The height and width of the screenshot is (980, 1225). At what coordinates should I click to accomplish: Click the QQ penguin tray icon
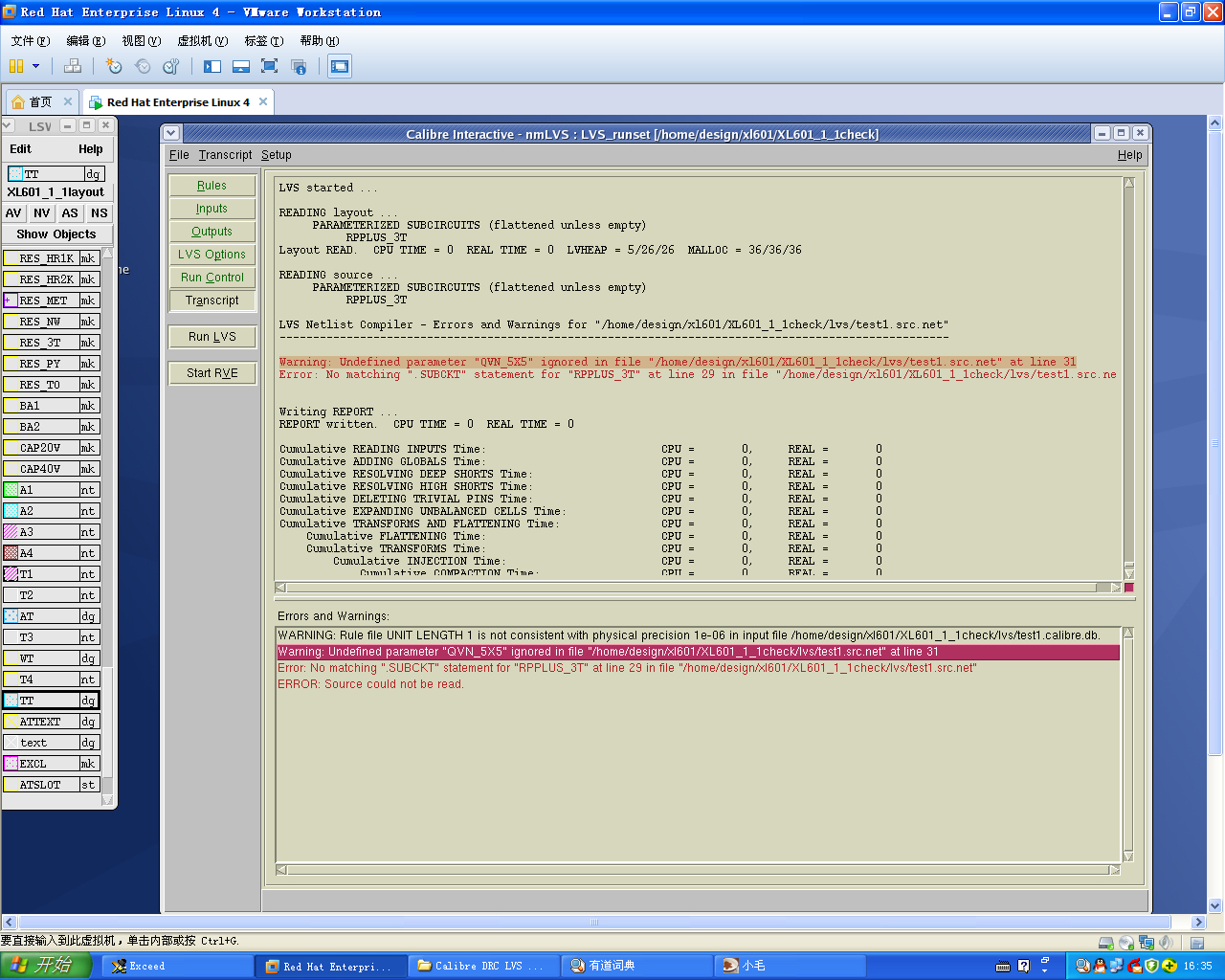pos(1100,966)
